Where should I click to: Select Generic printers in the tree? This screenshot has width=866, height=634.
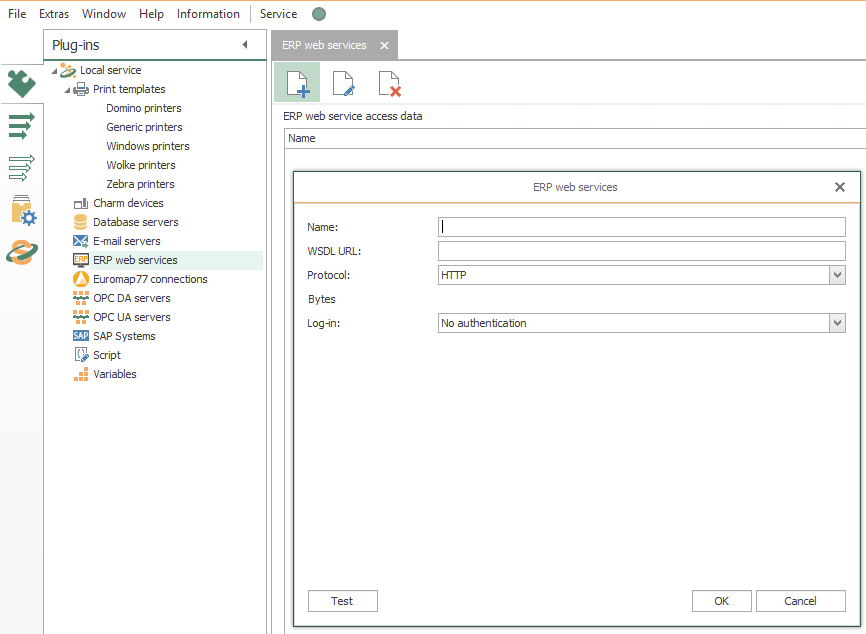144,127
